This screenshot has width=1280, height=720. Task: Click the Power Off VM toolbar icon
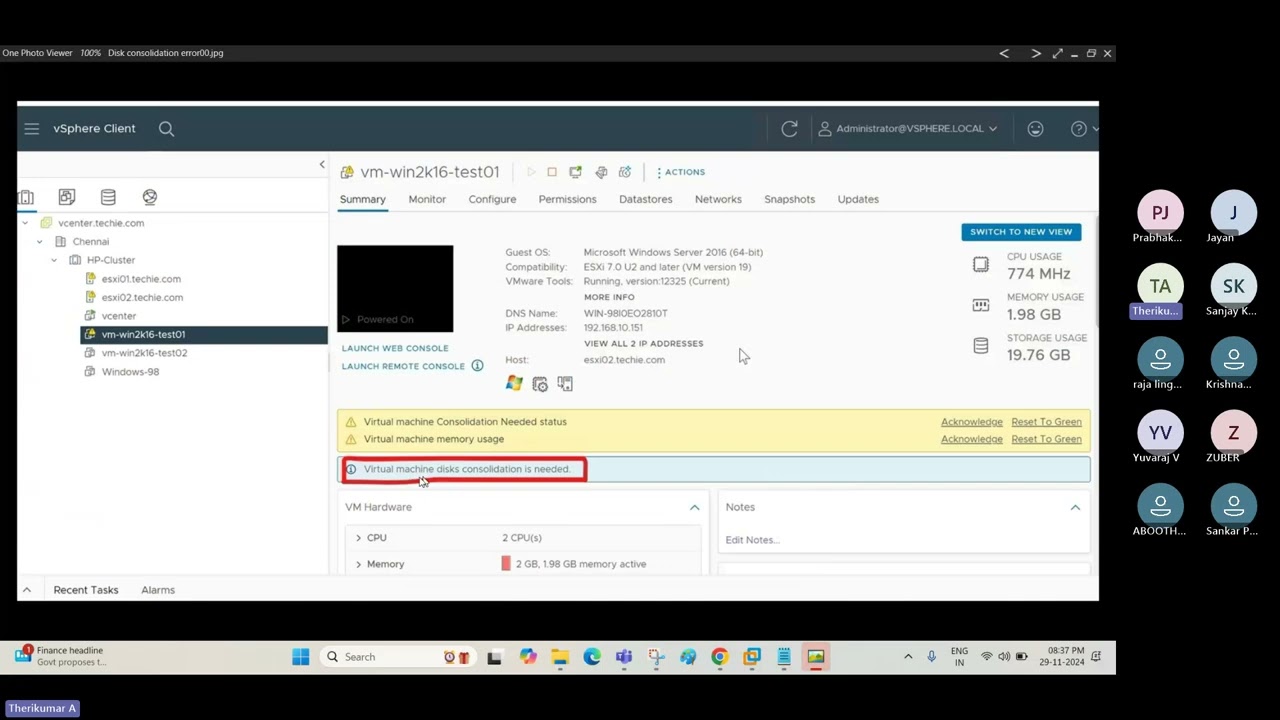(552, 172)
